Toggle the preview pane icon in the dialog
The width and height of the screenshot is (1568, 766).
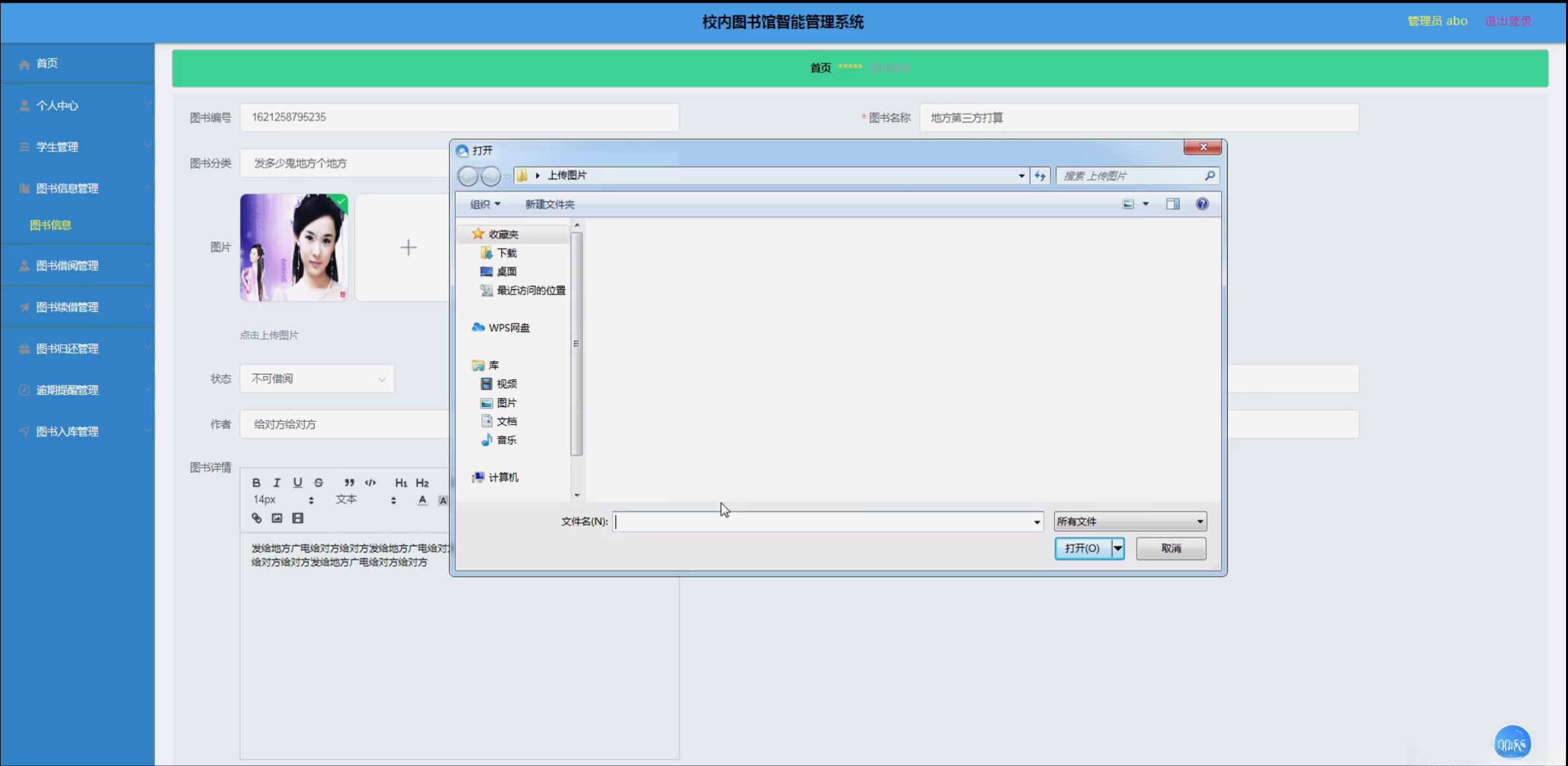(x=1172, y=204)
